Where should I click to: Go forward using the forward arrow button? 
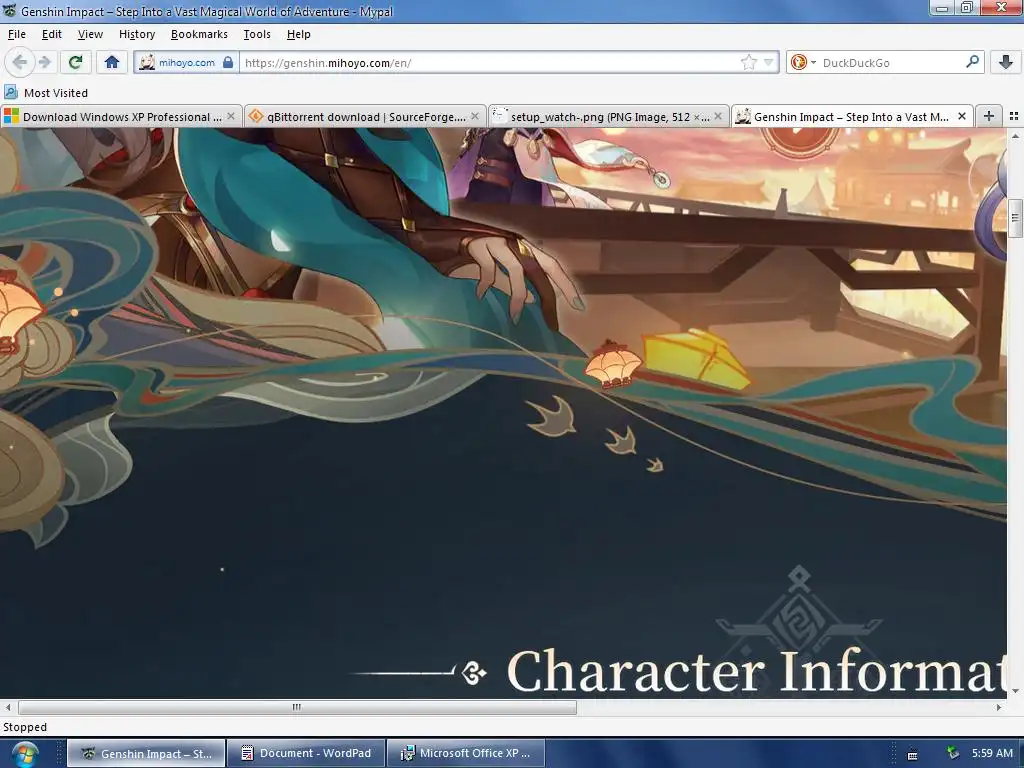coord(45,62)
